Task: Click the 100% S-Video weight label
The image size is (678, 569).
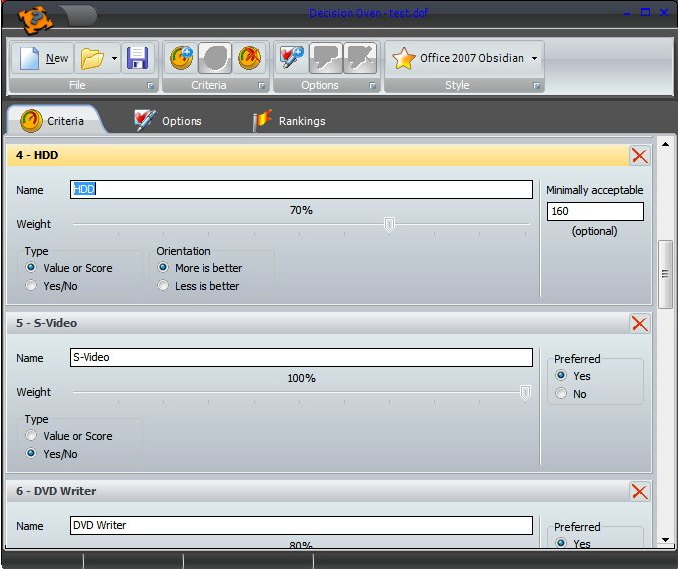Action: point(301,378)
